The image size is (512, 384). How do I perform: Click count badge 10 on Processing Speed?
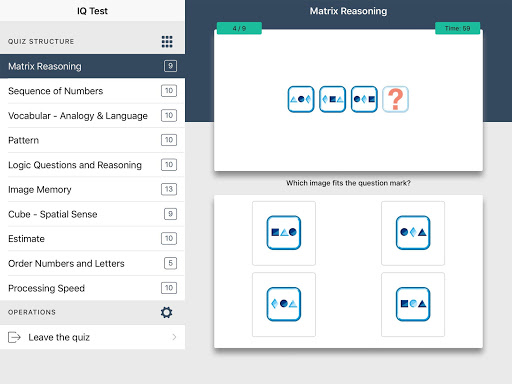click(x=169, y=288)
